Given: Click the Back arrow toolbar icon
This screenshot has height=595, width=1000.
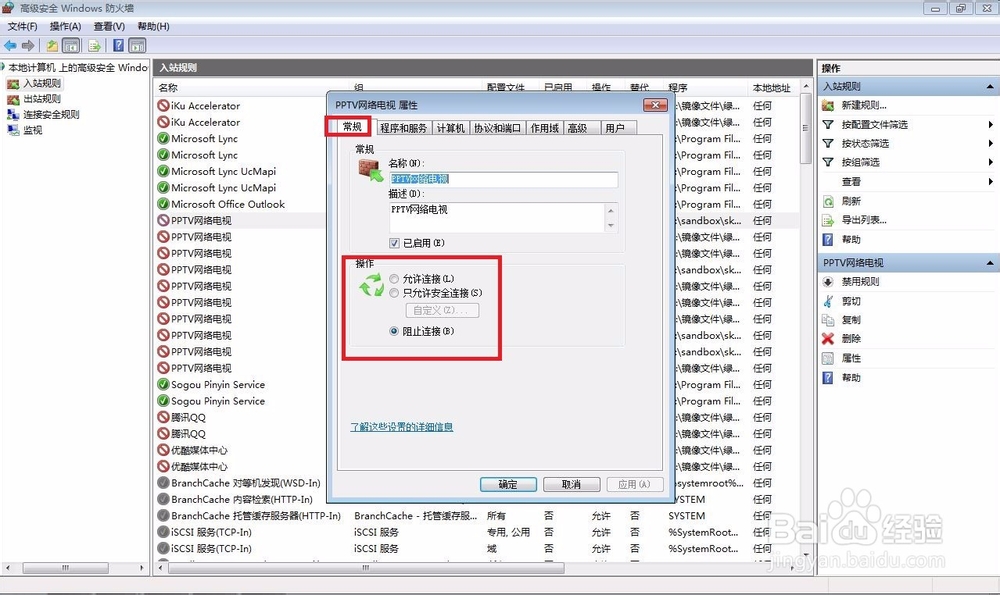Looking at the screenshot, I should pyautogui.click(x=10, y=45).
